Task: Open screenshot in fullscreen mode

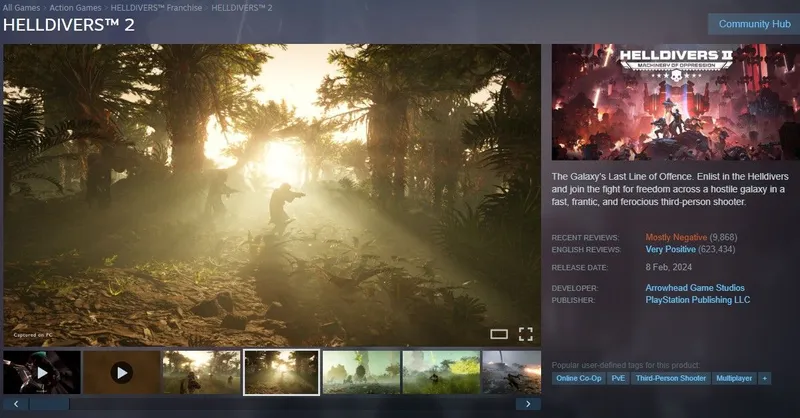Action: click(x=526, y=334)
